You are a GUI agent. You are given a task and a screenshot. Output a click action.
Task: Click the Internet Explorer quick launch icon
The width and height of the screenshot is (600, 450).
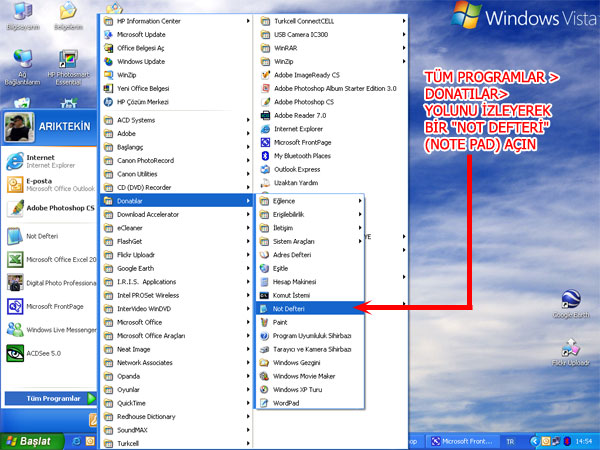pos(77,441)
